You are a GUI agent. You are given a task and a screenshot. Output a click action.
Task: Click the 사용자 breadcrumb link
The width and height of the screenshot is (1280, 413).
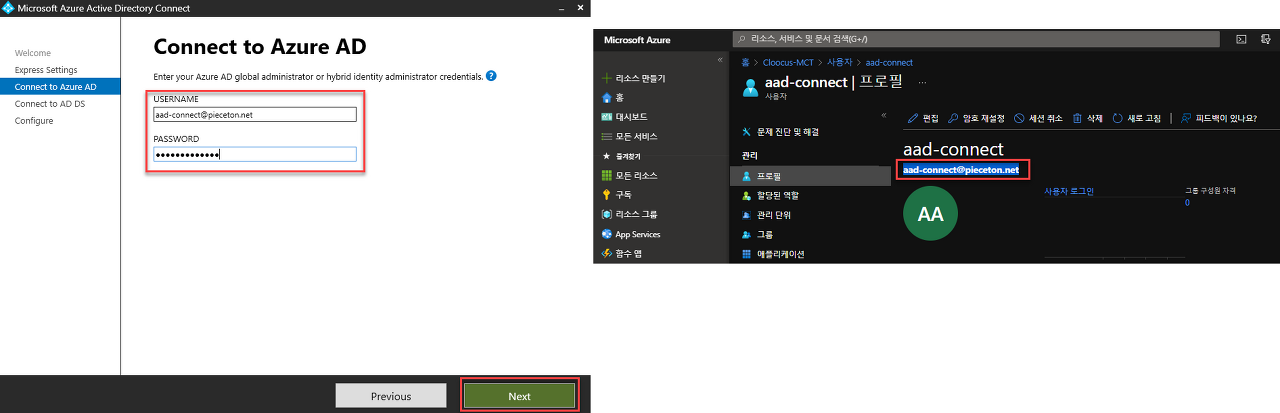click(x=839, y=62)
